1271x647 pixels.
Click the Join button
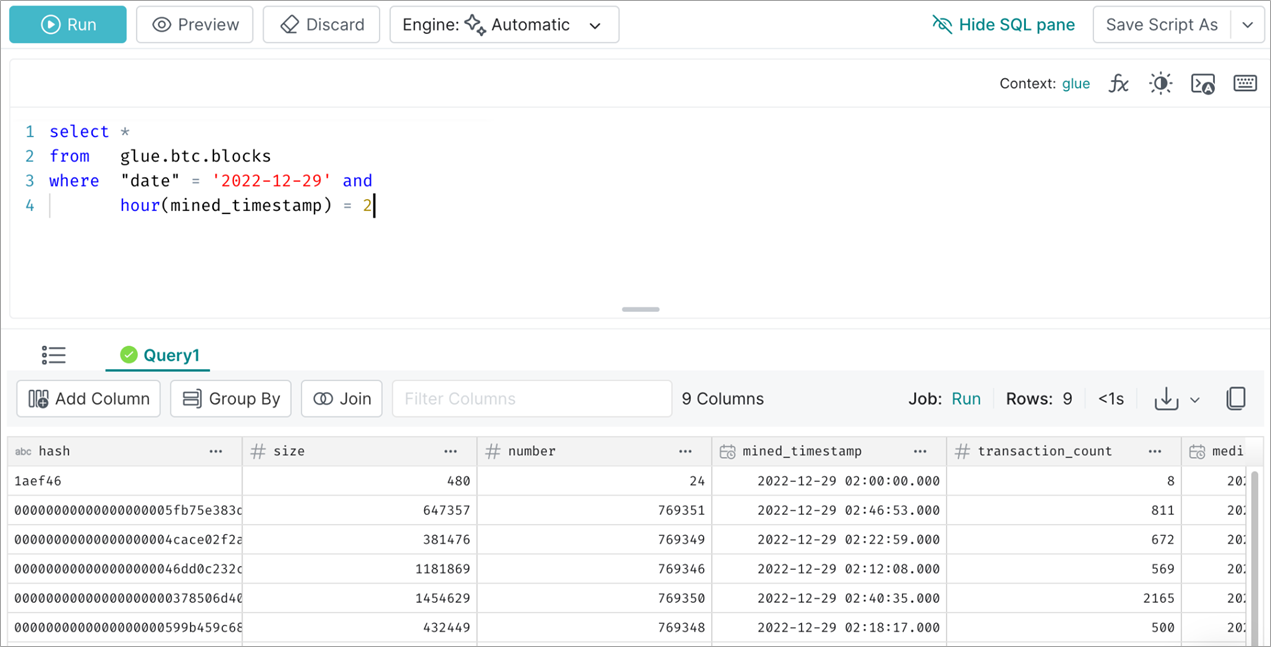point(342,398)
